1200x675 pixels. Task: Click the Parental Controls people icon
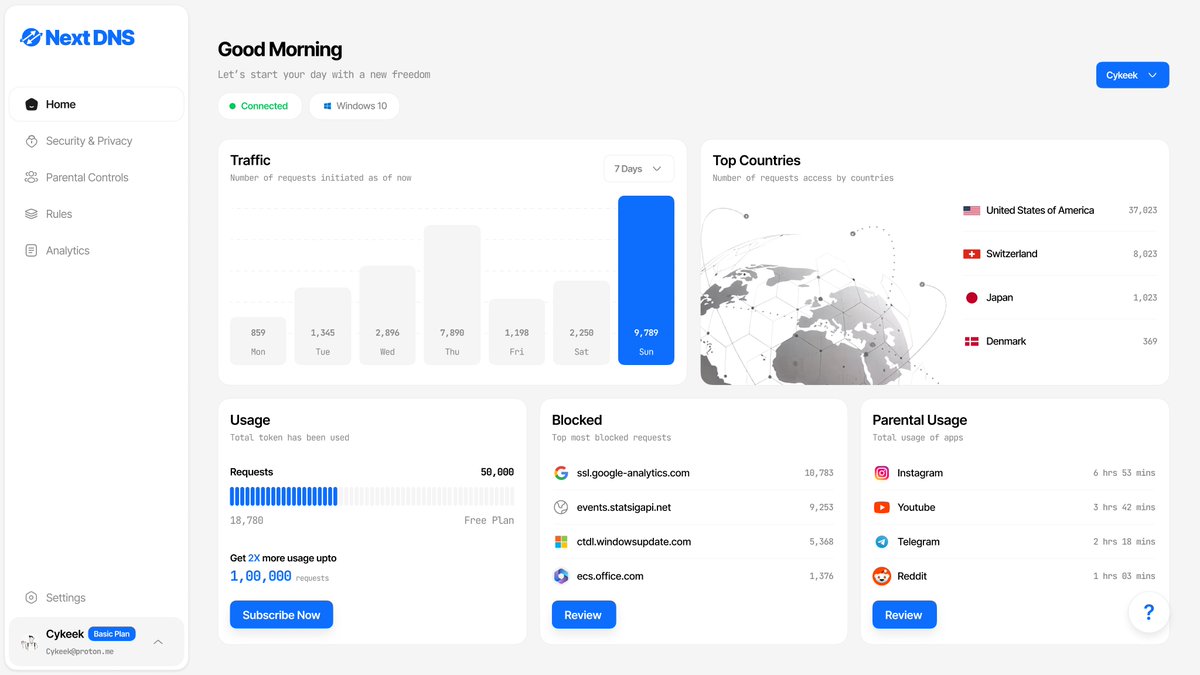(x=31, y=177)
